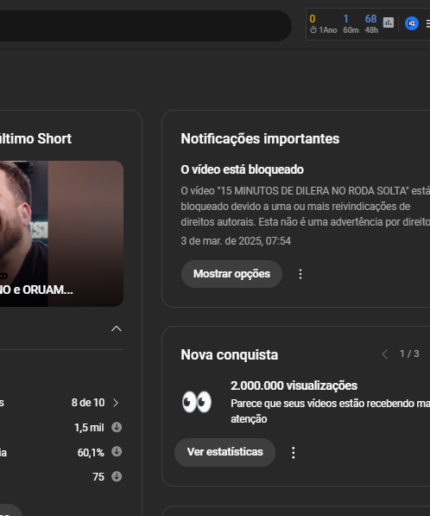Click the 2.000.000 visualizações achievement title
Viewport: 430px width, 516px height.
[294, 386]
